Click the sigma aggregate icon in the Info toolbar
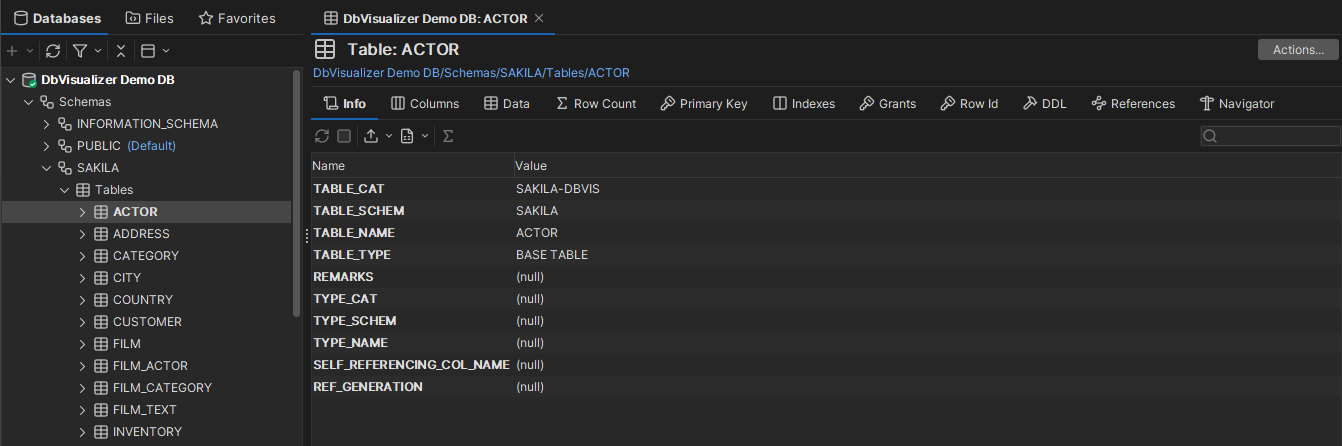1342x446 pixels. pyautogui.click(x=448, y=136)
